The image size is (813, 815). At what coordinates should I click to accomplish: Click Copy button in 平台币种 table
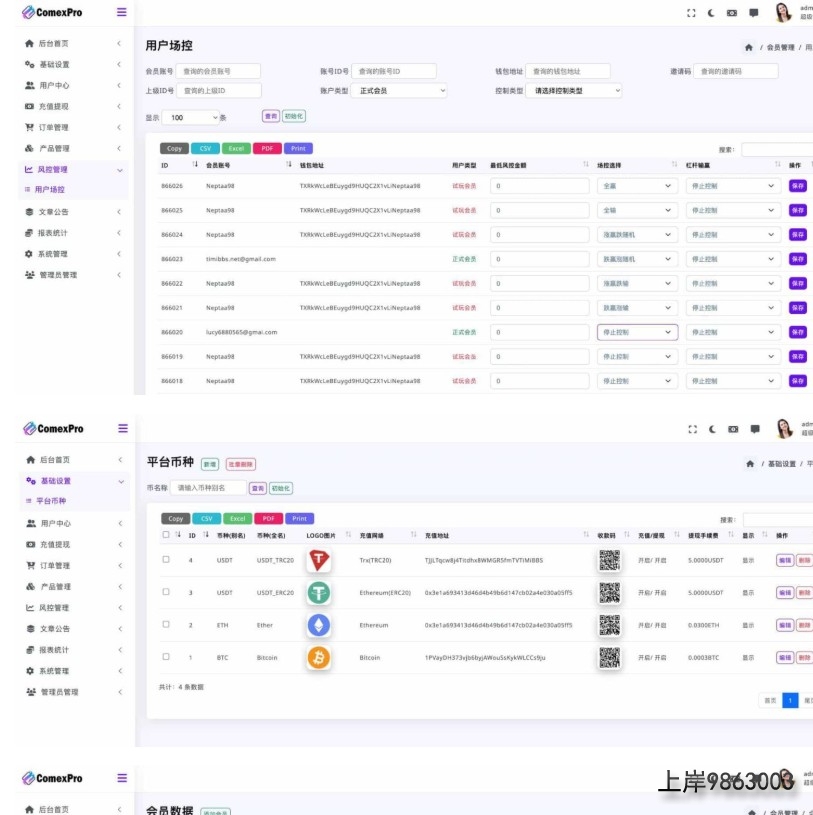pyautogui.click(x=176, y=519)
